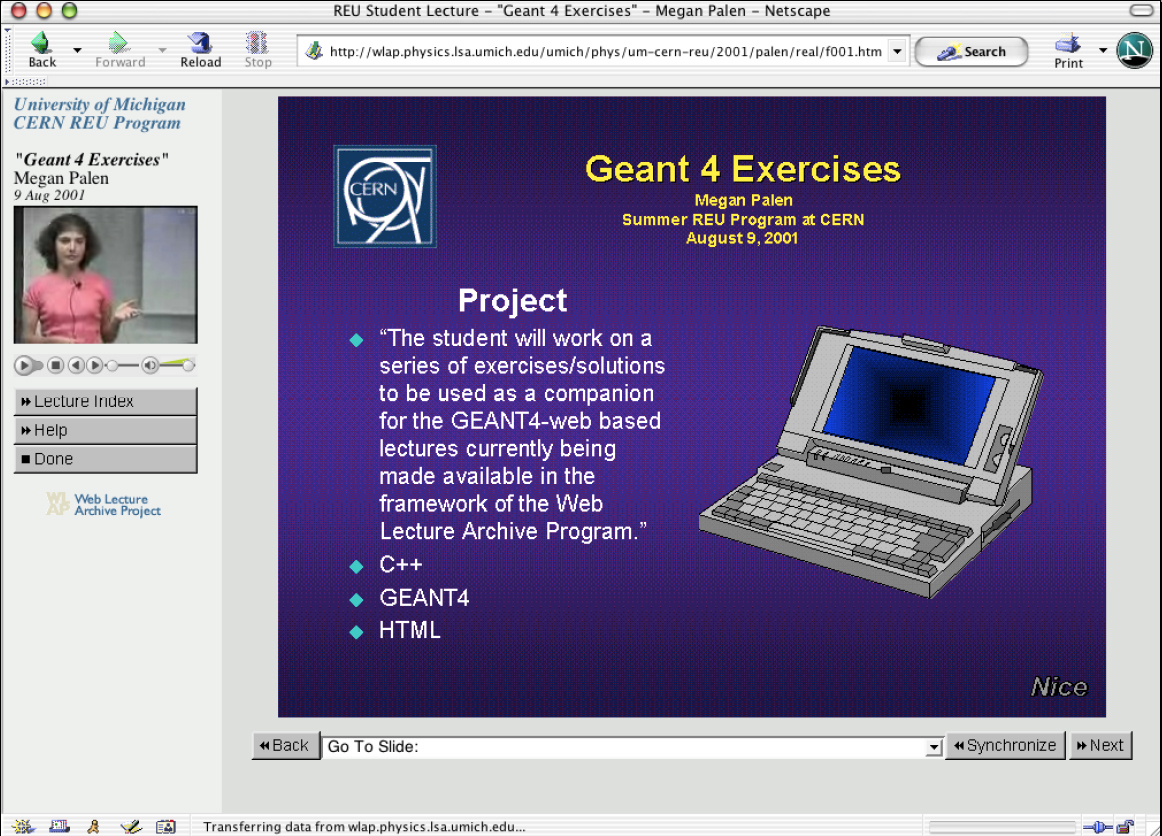Screen dimensions: 1162x836
Task: Open the URL history dropdown arrow
Action: point(898,51)
